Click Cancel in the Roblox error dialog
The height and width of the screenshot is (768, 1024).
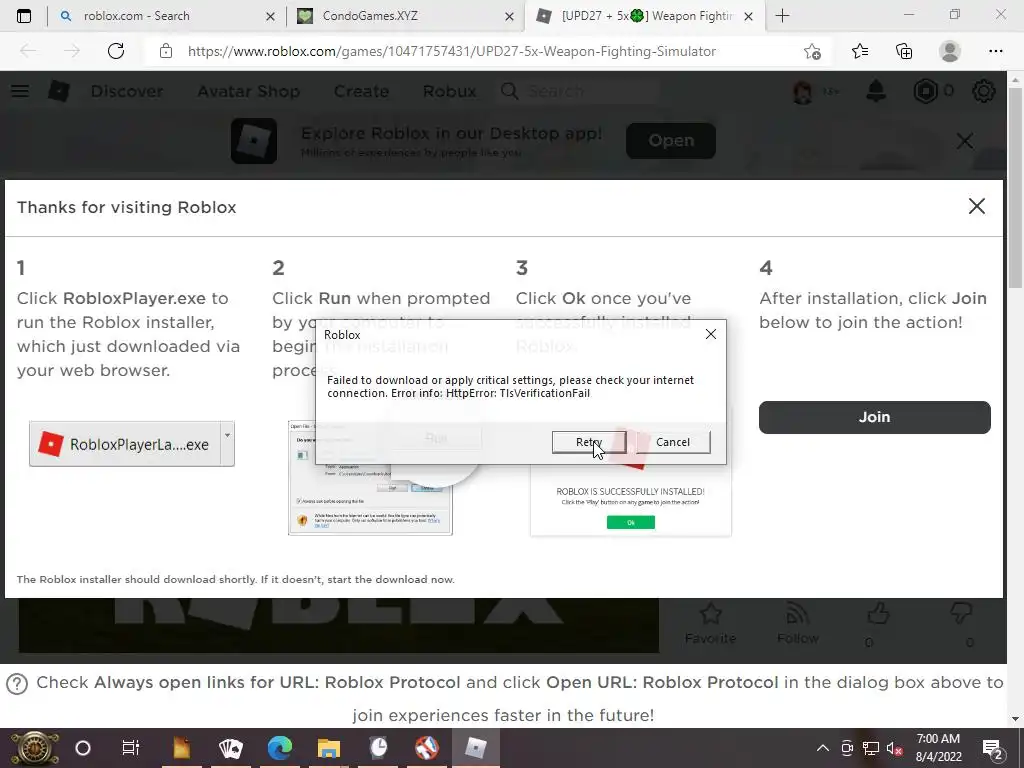[x=673, y=442]
